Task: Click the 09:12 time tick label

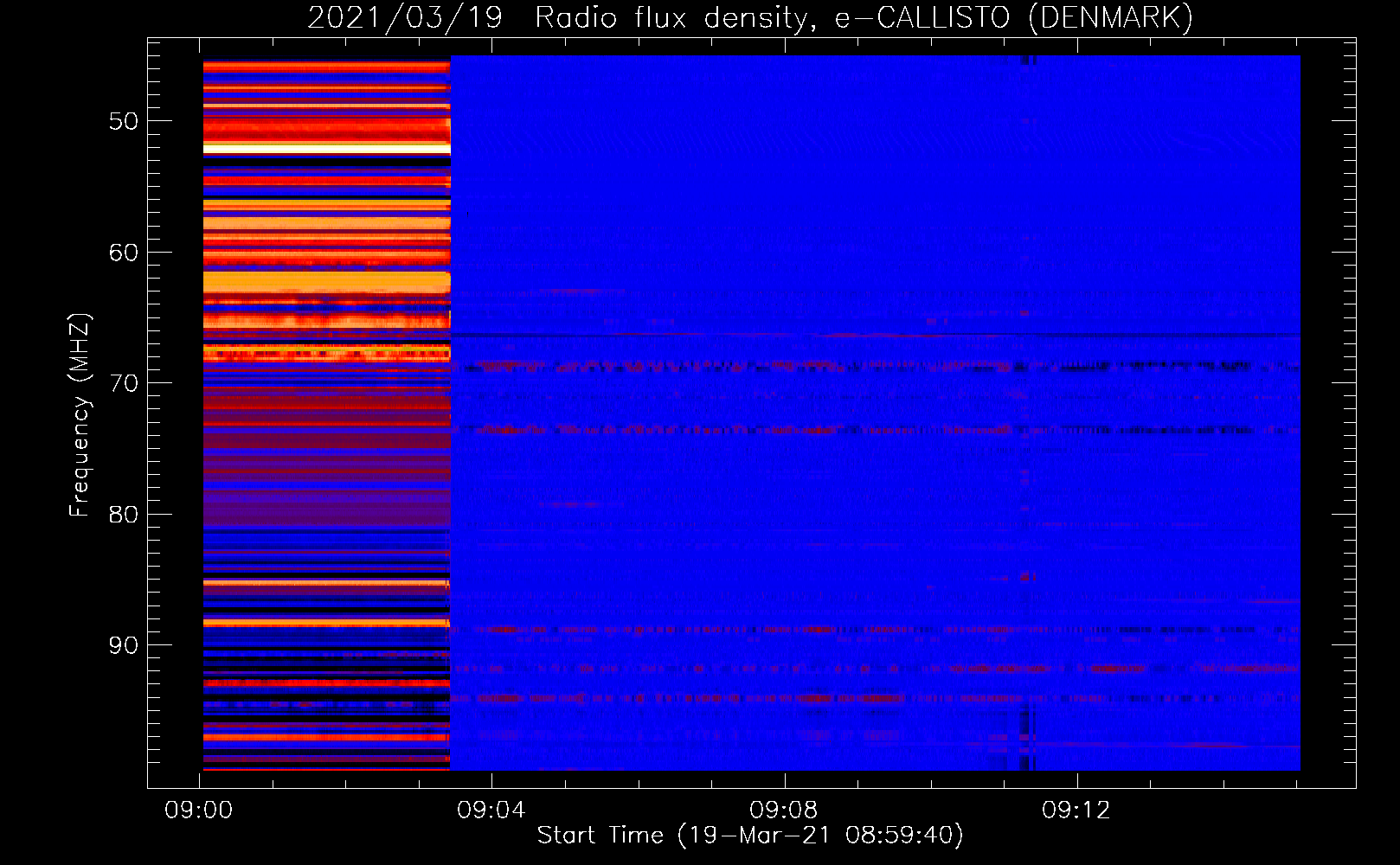Action: coord(1076,811)
